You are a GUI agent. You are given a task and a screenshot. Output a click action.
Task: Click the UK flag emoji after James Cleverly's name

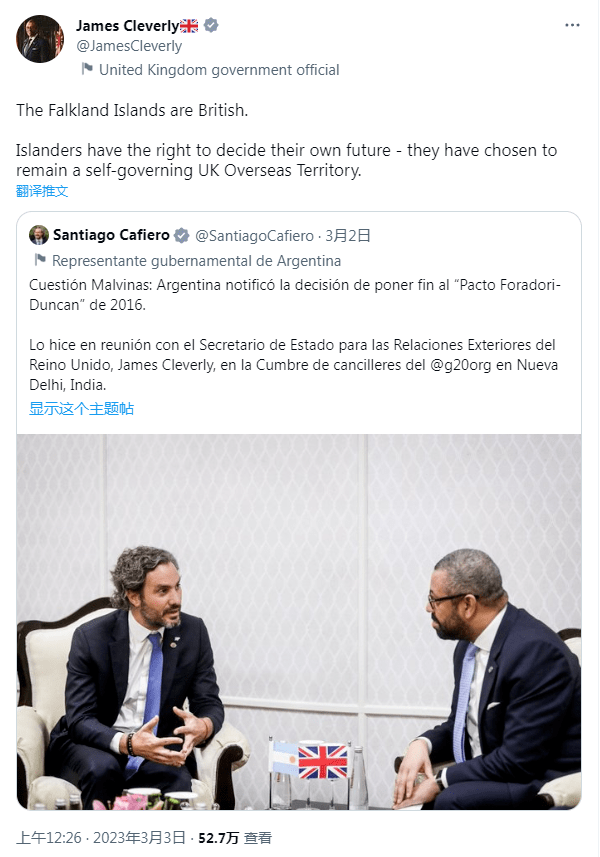click(x=189, y=26)
